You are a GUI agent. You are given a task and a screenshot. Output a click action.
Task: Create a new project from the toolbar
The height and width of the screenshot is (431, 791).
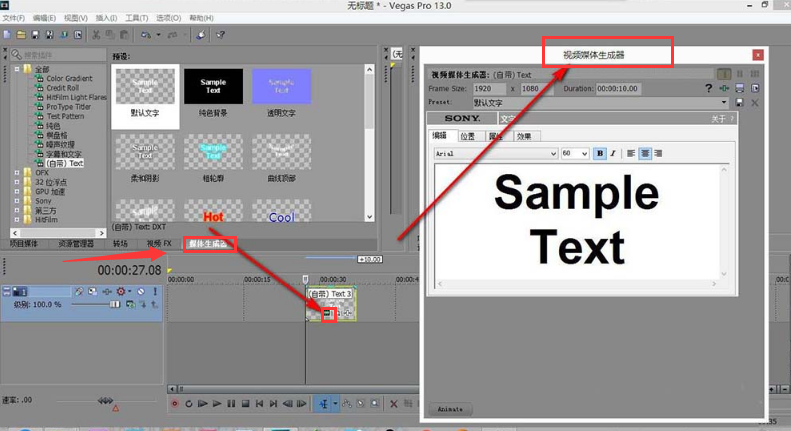[7, 35]
